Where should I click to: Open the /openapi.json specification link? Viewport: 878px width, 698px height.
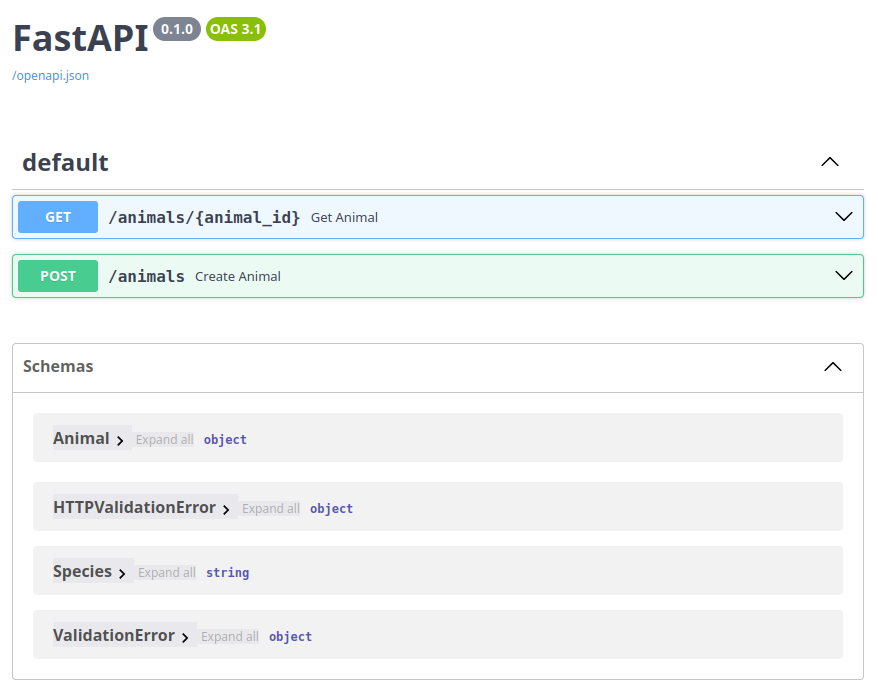[50, 75]
